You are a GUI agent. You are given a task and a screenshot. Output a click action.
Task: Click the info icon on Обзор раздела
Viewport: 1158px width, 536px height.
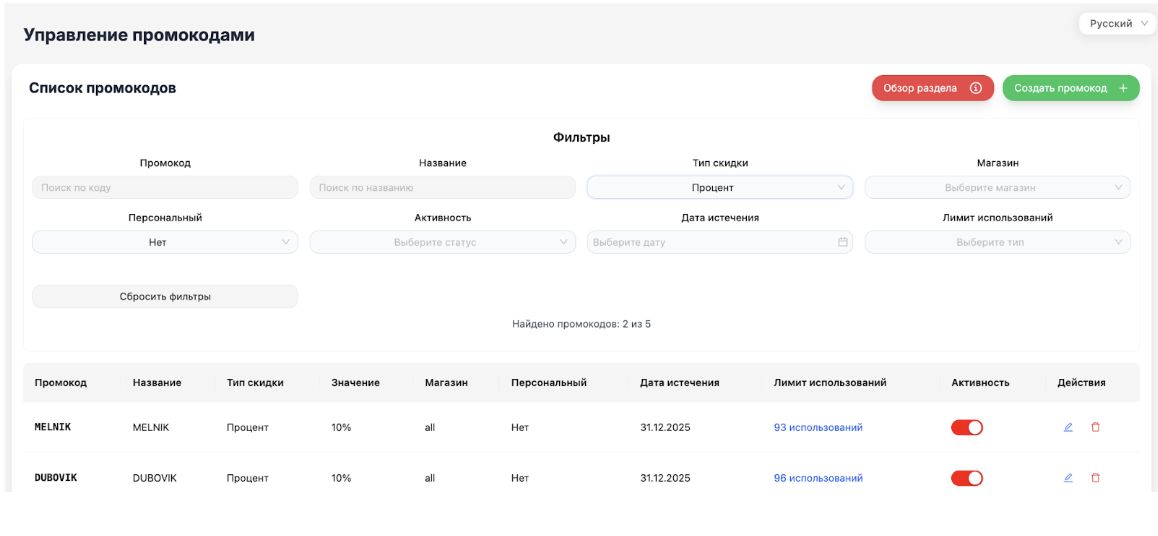(975, 88)
